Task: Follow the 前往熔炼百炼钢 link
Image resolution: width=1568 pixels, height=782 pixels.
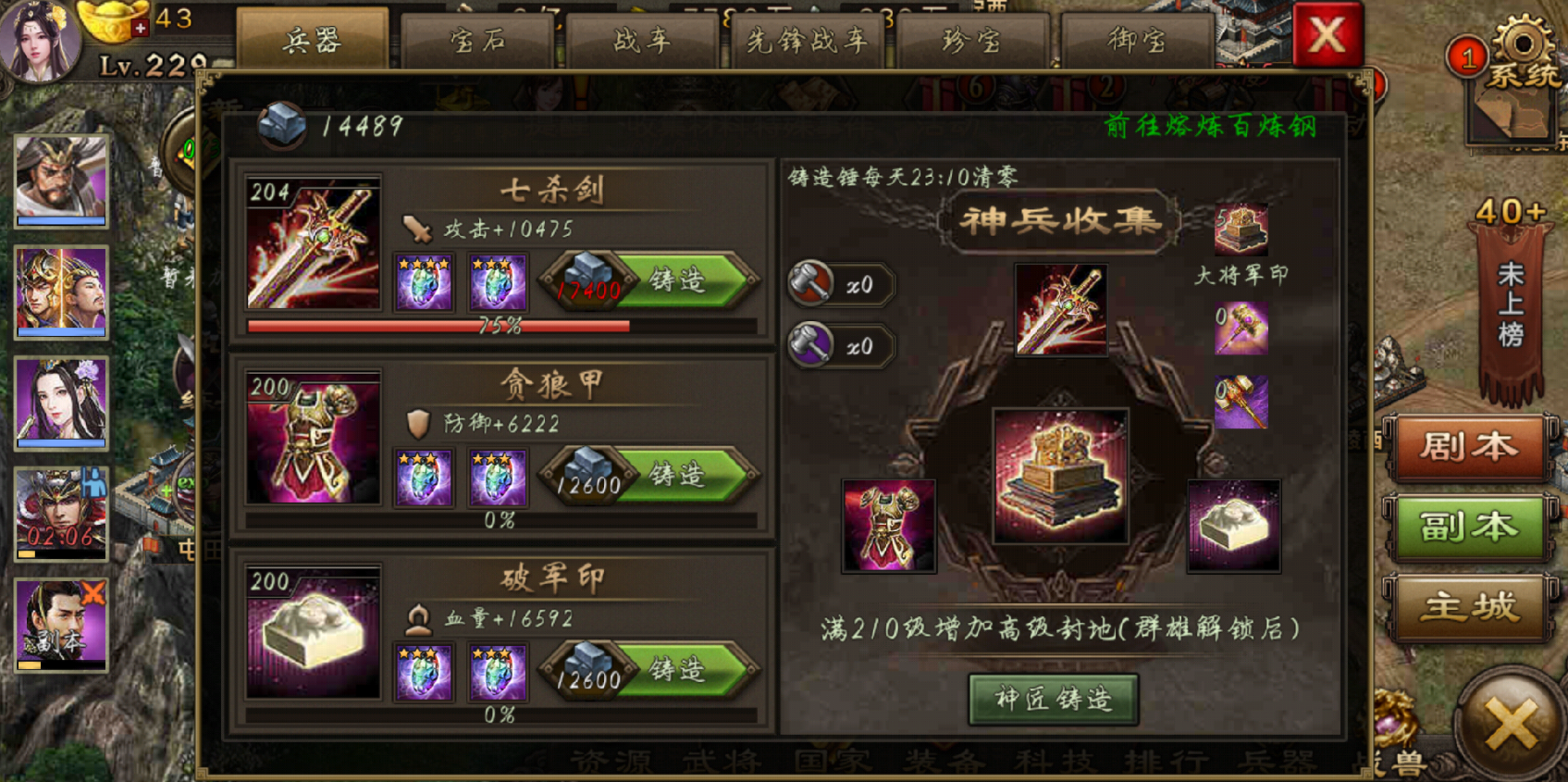Action: click(x=1210, y=126)
